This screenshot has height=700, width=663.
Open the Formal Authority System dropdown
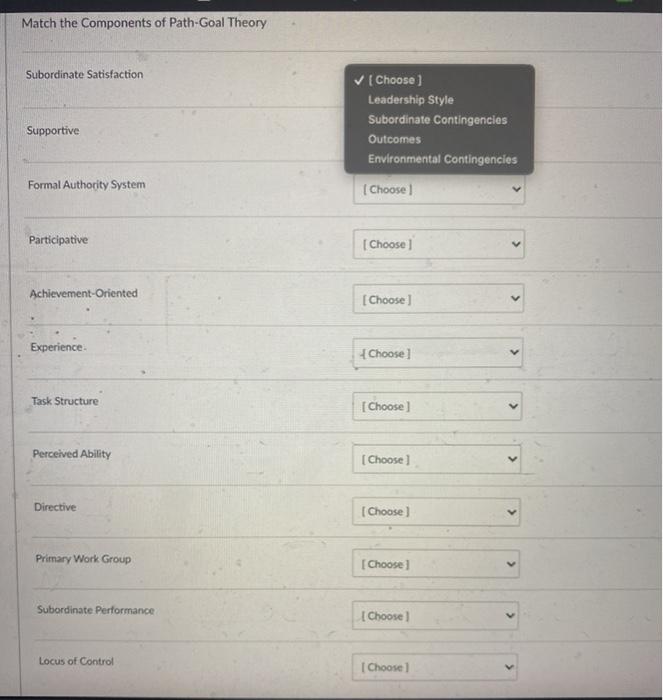coord(439,189)
